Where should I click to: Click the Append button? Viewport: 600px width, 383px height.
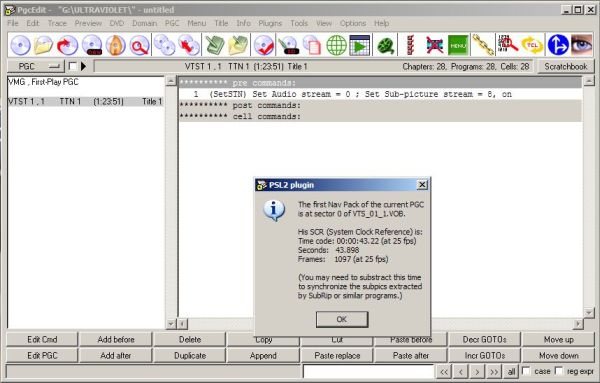click(263, 355)
